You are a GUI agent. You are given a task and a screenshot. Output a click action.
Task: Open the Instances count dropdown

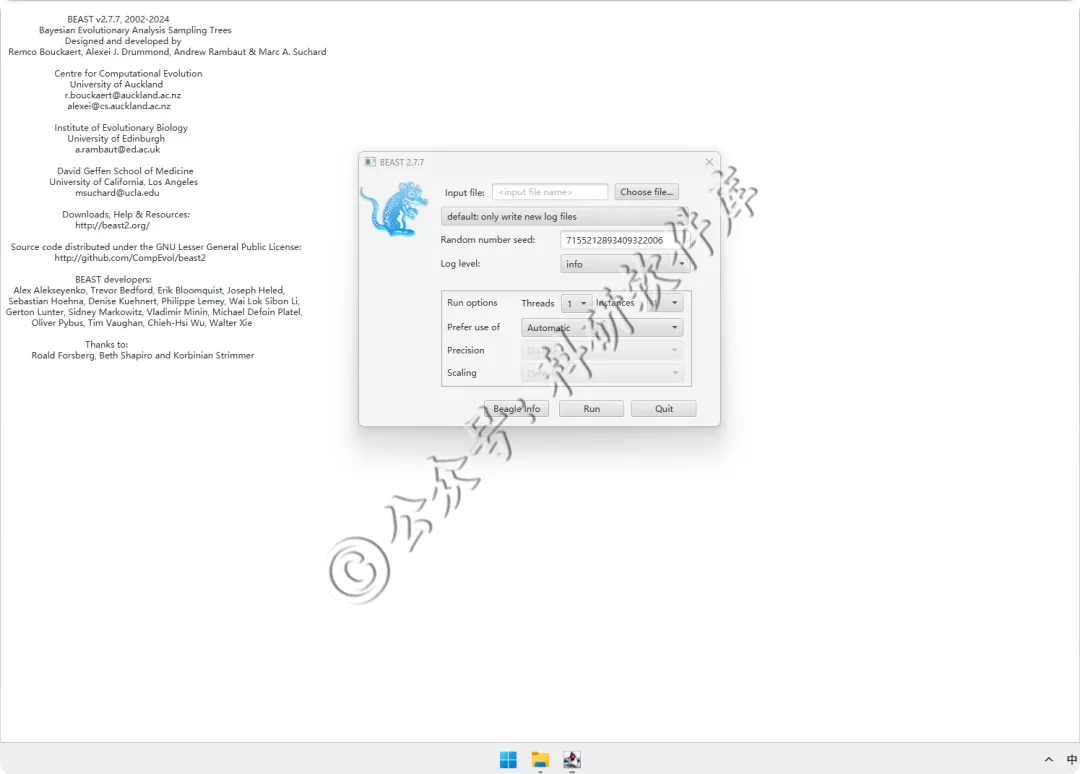pos(665,303)
